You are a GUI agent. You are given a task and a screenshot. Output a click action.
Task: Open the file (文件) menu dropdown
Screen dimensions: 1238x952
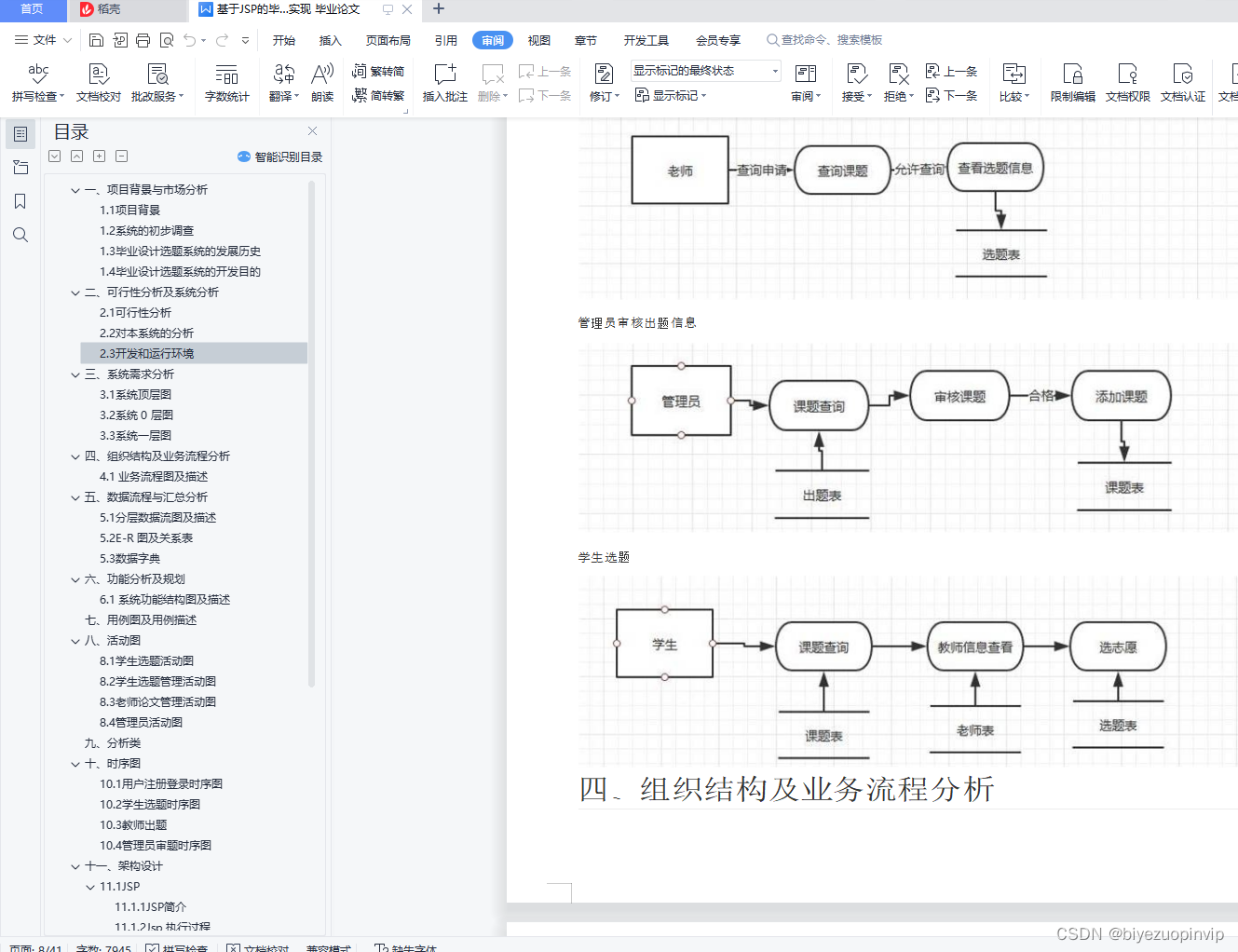(x=43, y=40)
